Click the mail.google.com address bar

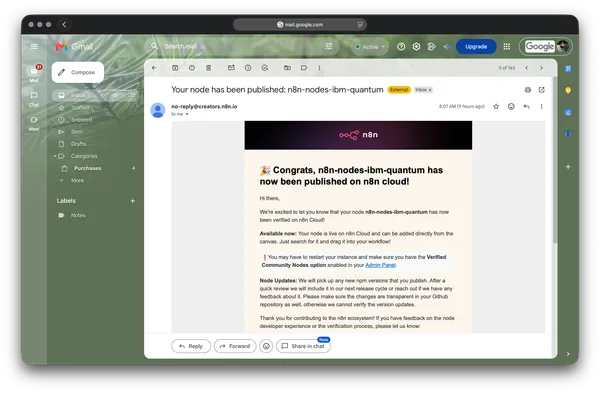coord(300,24)
